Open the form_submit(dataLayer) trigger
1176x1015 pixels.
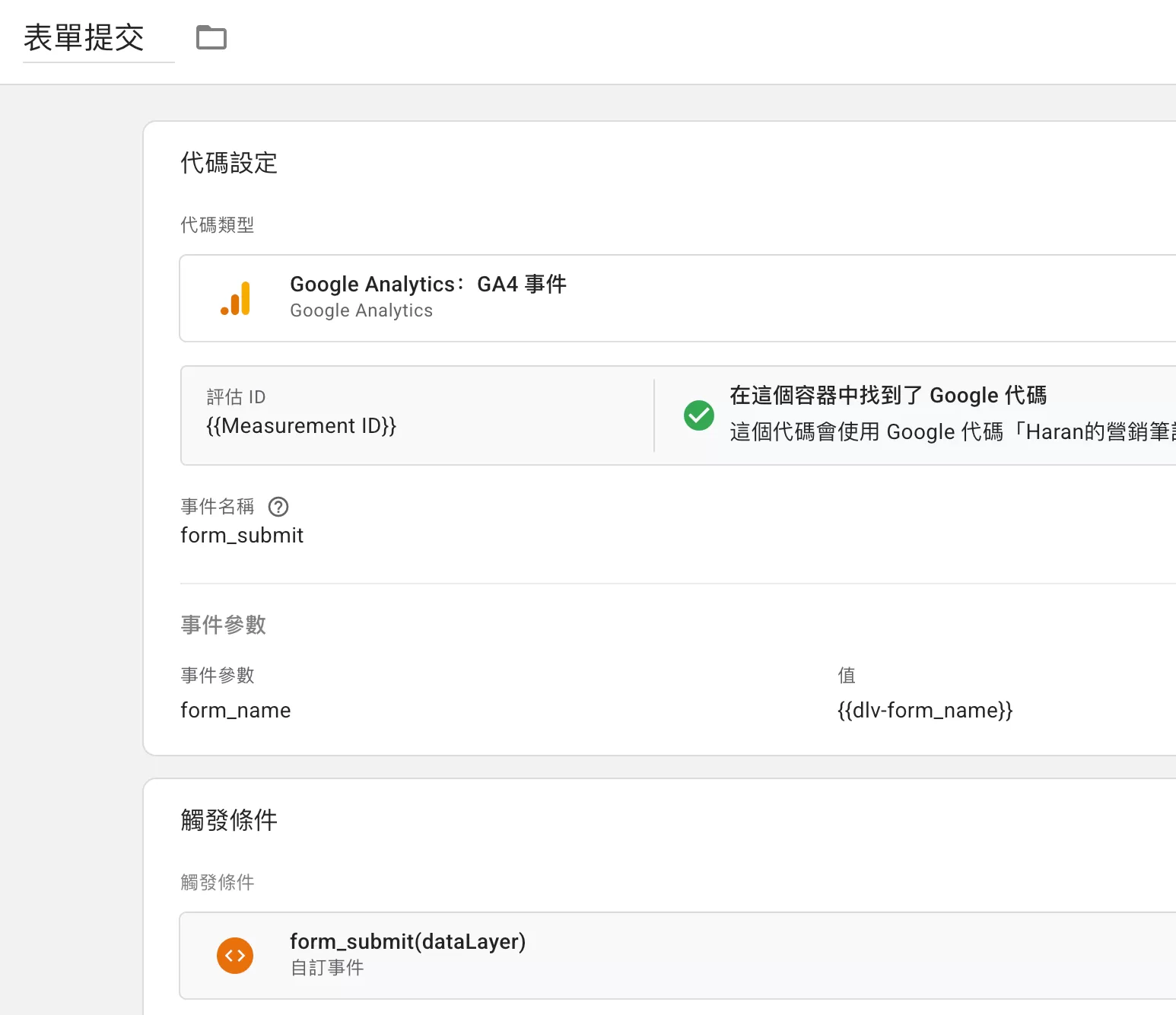pyautogui.click(x=678, y=956)
